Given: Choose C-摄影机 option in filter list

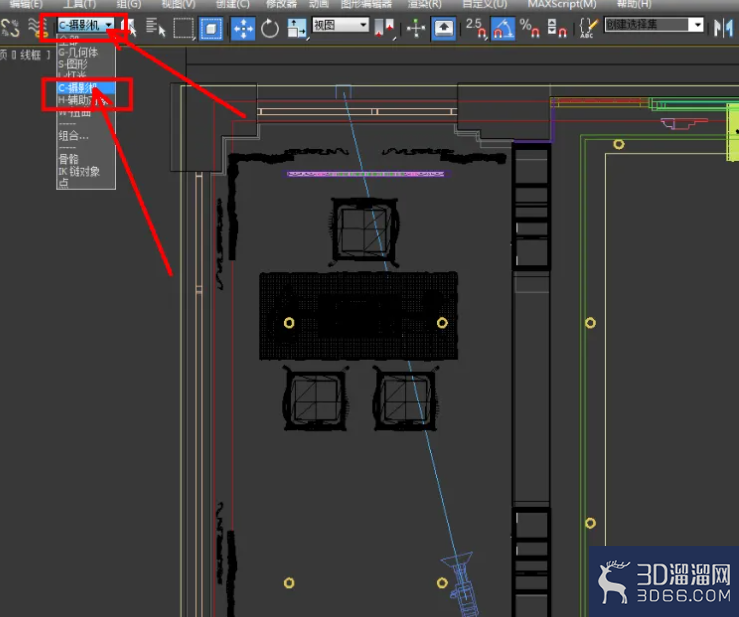Looking at the screenshot, I should pos(86,88).
